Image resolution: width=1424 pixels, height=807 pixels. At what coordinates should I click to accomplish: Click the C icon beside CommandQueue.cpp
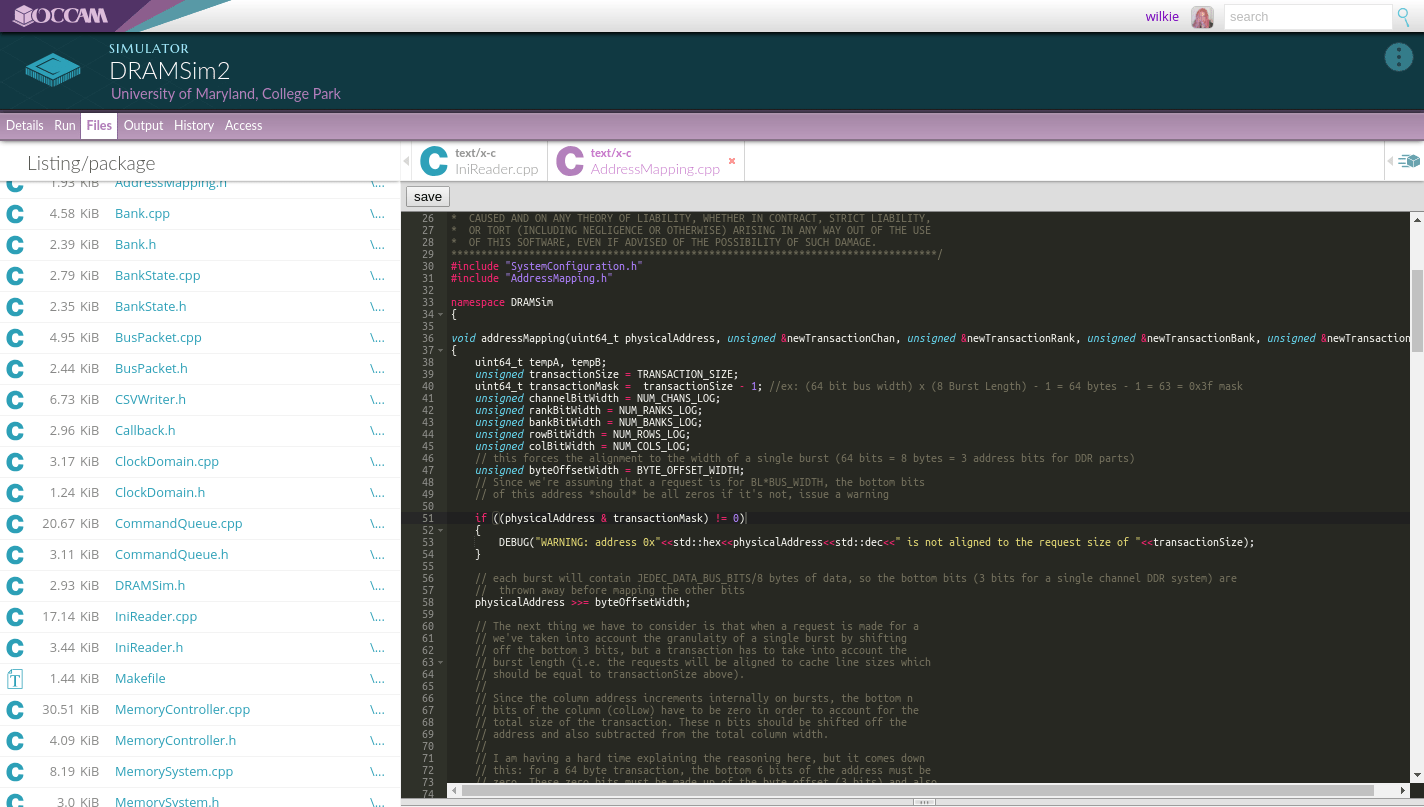pyautogui.click(x=15, y=523)
